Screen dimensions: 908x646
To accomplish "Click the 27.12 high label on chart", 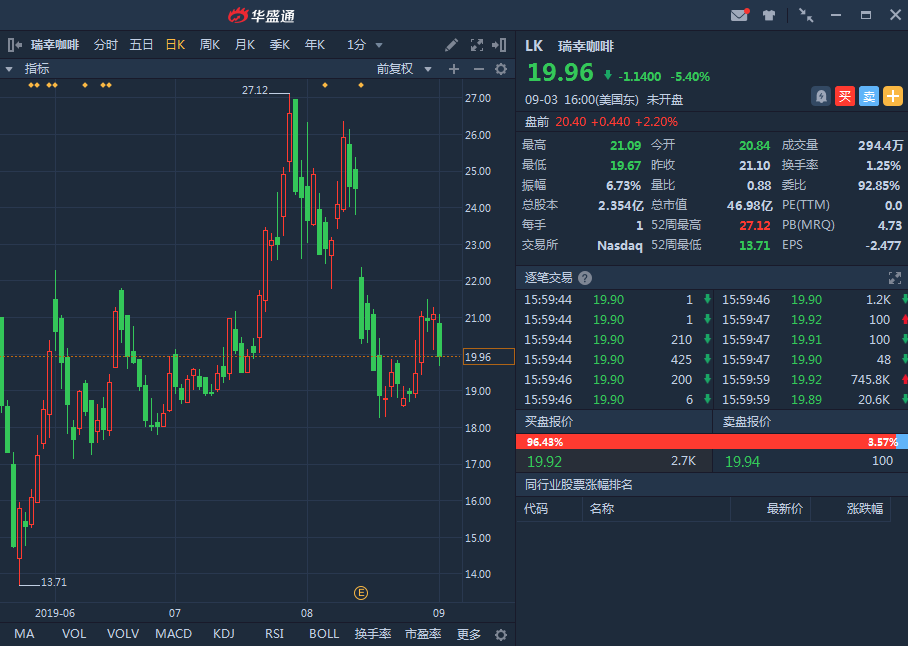I will pyautogui.click(x=255, y=90).
